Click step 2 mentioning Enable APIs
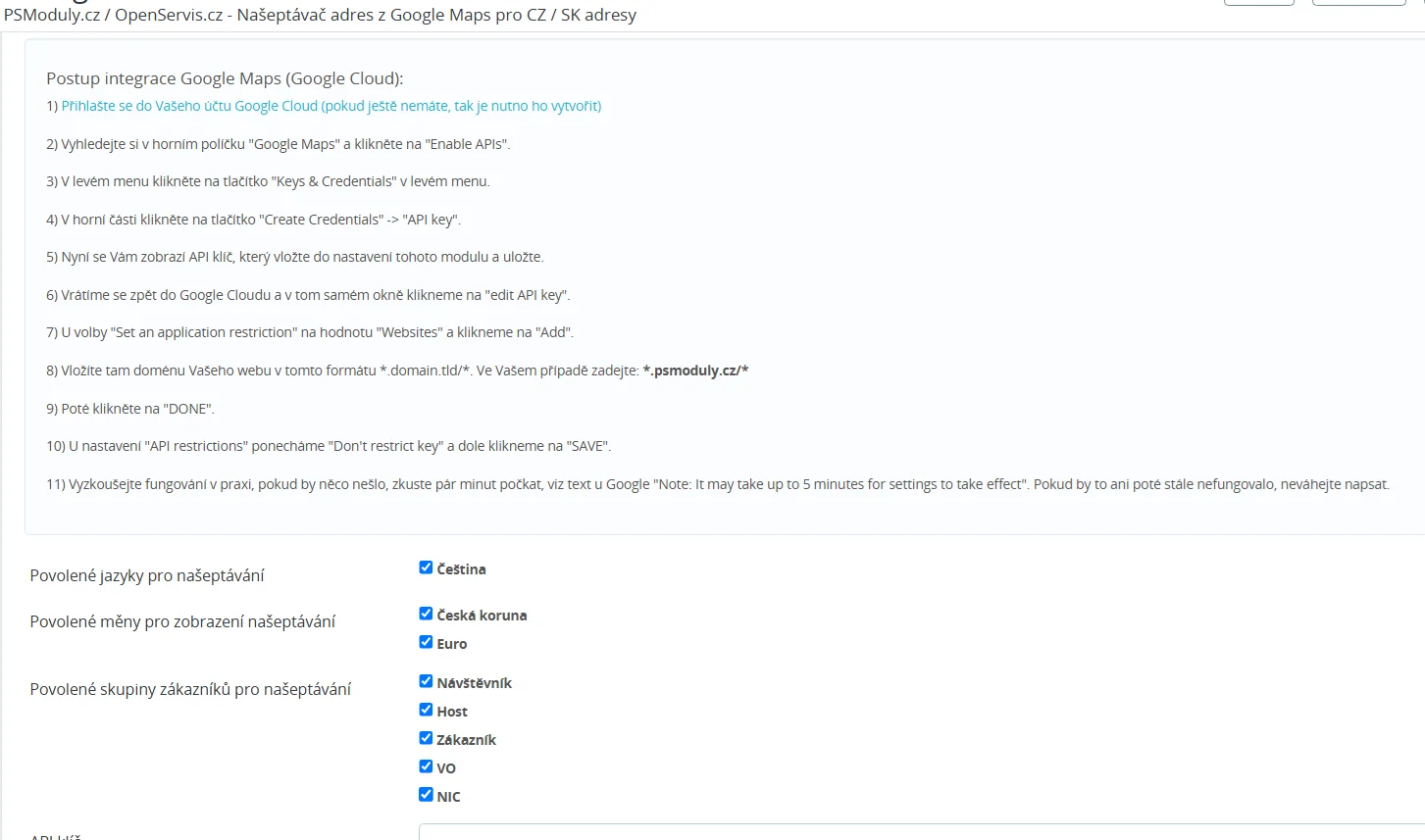 pos(278,144)
